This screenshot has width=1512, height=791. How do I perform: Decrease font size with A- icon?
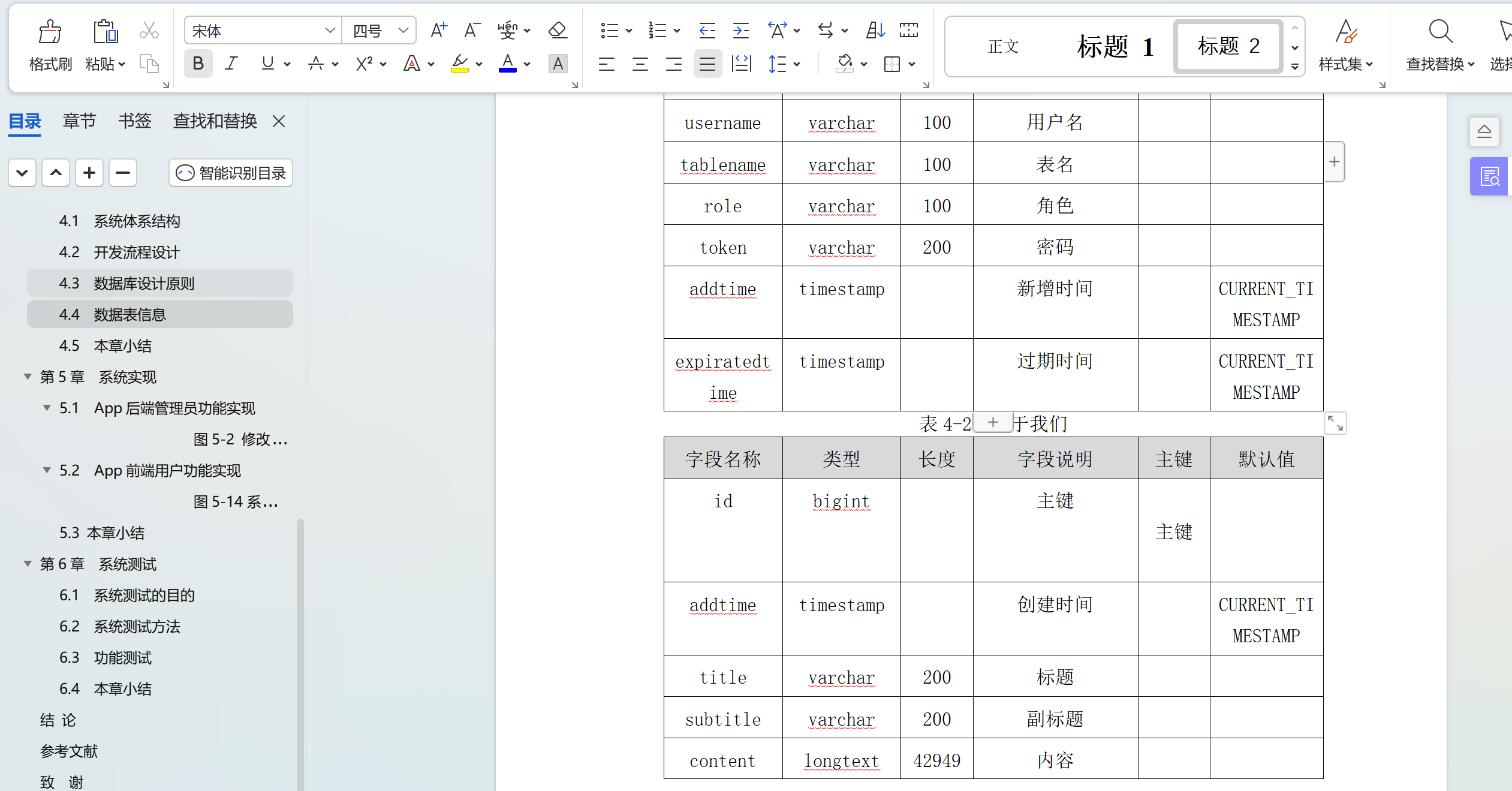click(x=472, y=30)
